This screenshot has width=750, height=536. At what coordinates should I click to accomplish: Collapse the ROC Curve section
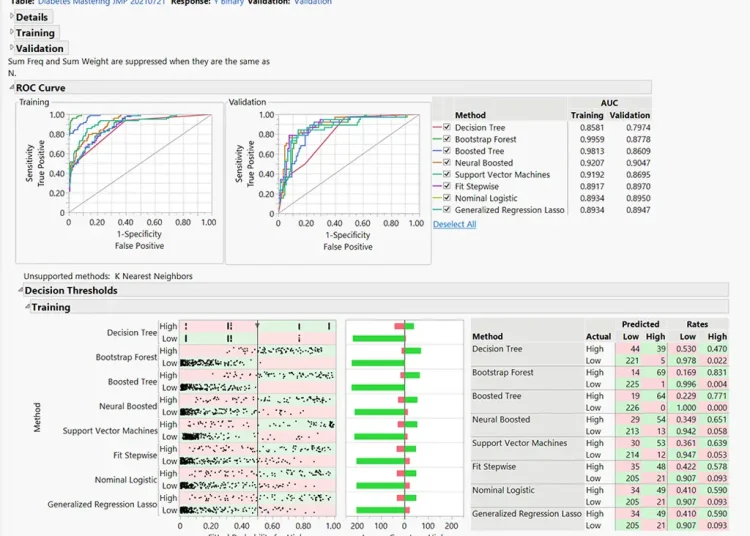(x=12, y=88)
